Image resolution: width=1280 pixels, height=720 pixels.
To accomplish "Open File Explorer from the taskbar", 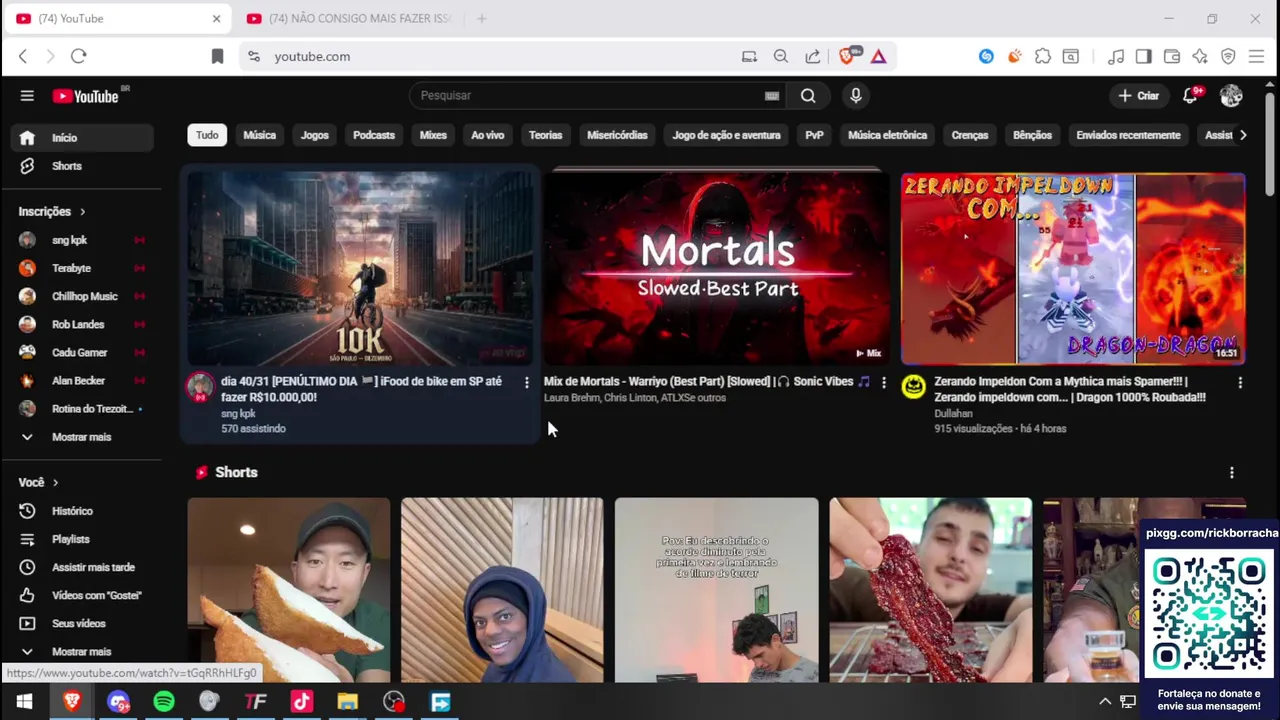I will [x=347, y=702].
